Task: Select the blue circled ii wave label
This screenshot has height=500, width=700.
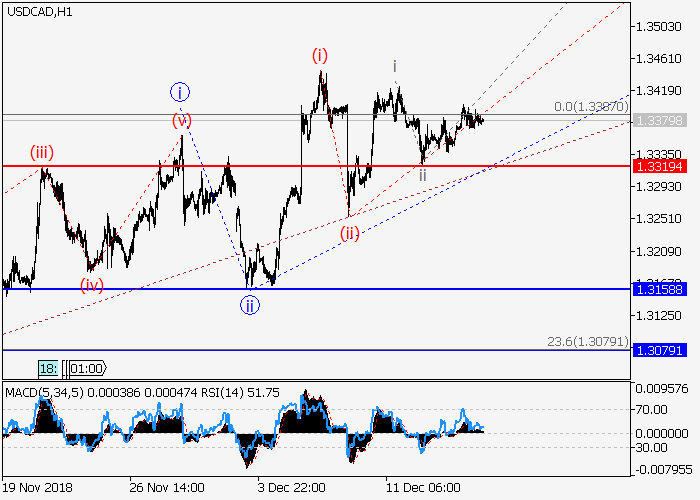Action: (x=249, y=305)
